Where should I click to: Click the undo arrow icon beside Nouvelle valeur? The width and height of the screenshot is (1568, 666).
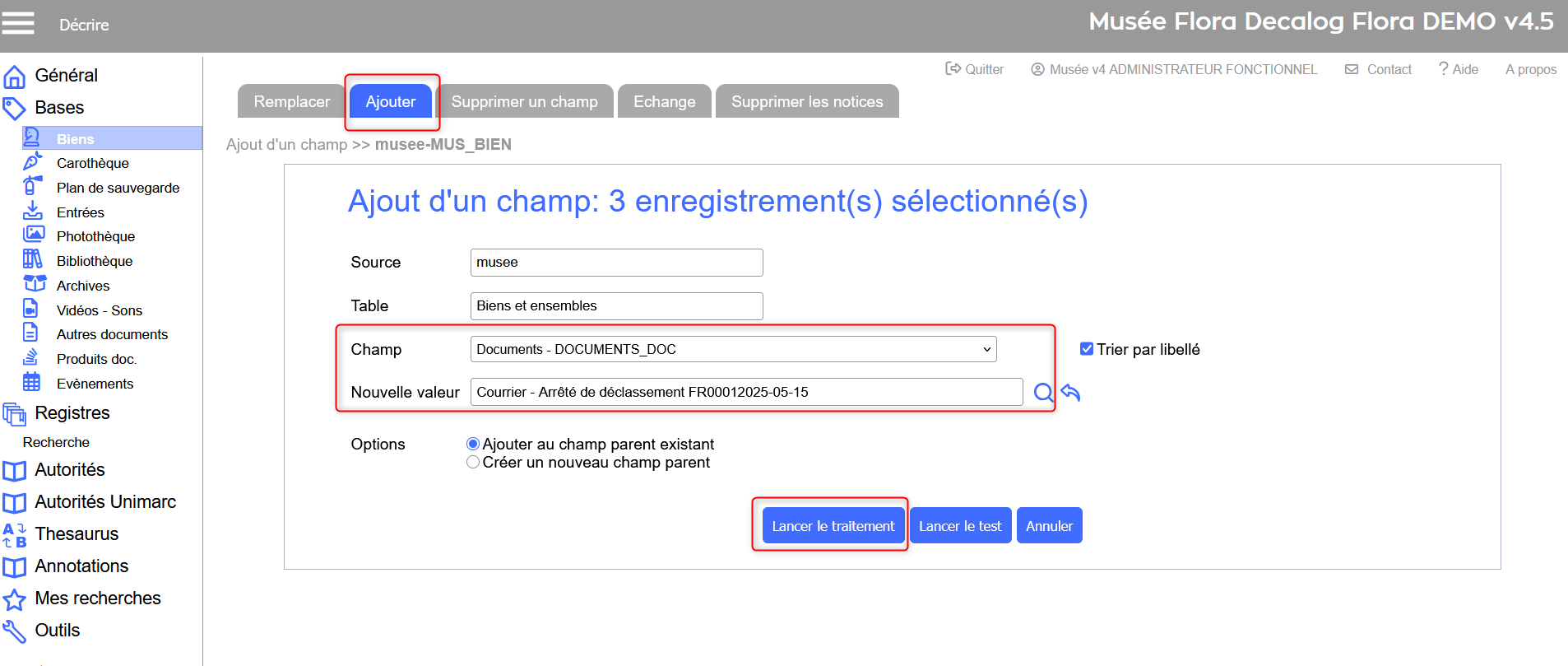click(x=1070, y=393)
